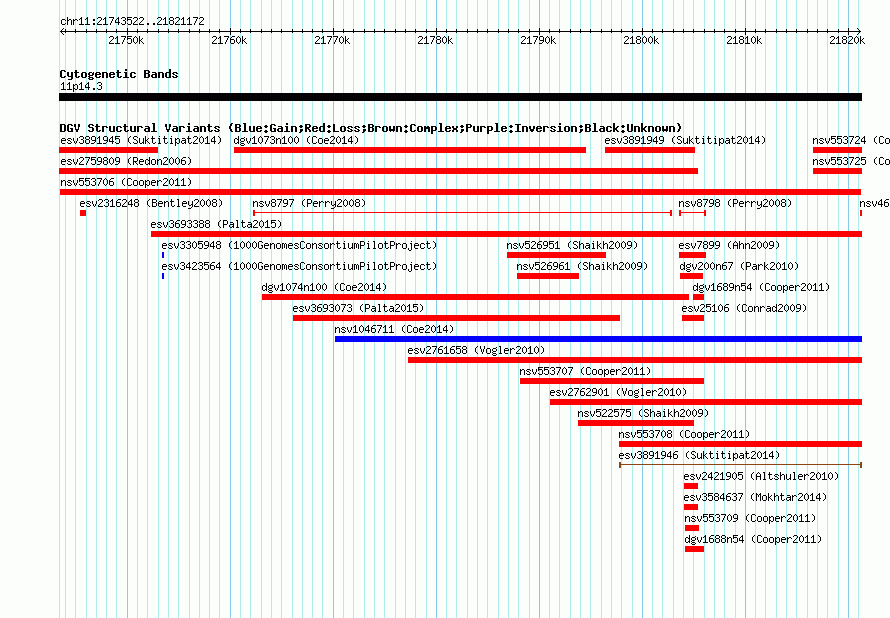Select nsv553709 (Cooper2011) variant
The width and height of the screenshot is (890, 618).
coord(692,528)
